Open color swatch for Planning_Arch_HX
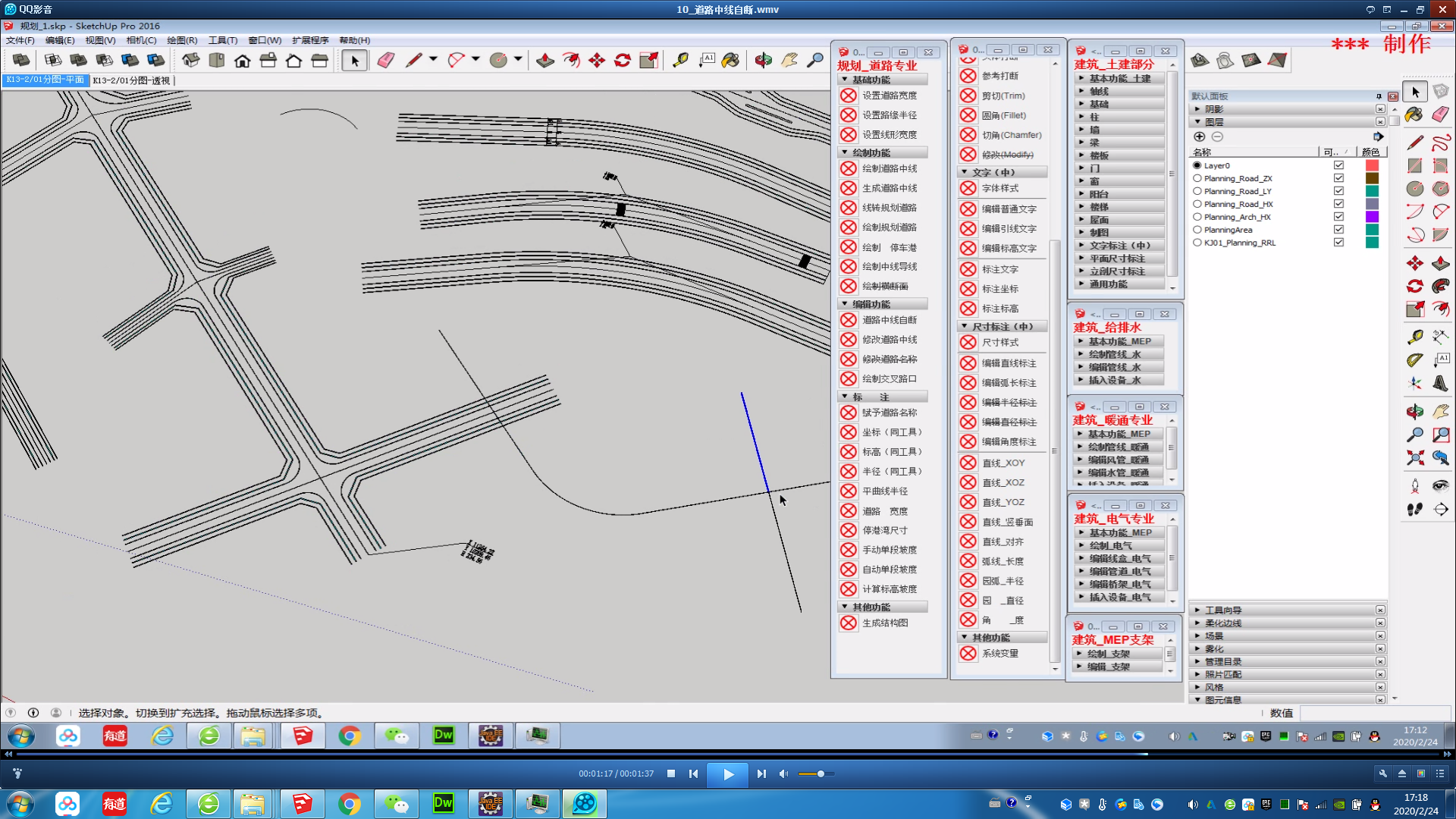 [x=1372, y=217]
